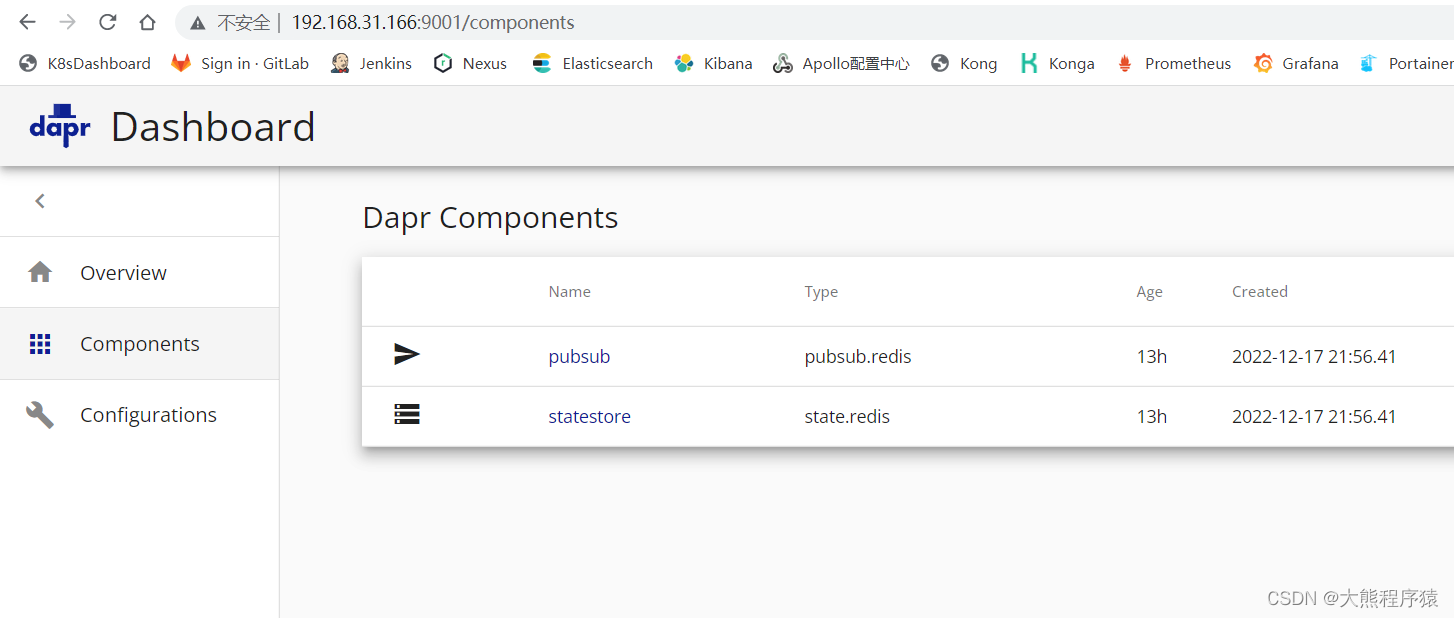This screenshot has width=1454, height=618.
Task: Open the Jenkins bookmark
Action: tap(383, 63)
